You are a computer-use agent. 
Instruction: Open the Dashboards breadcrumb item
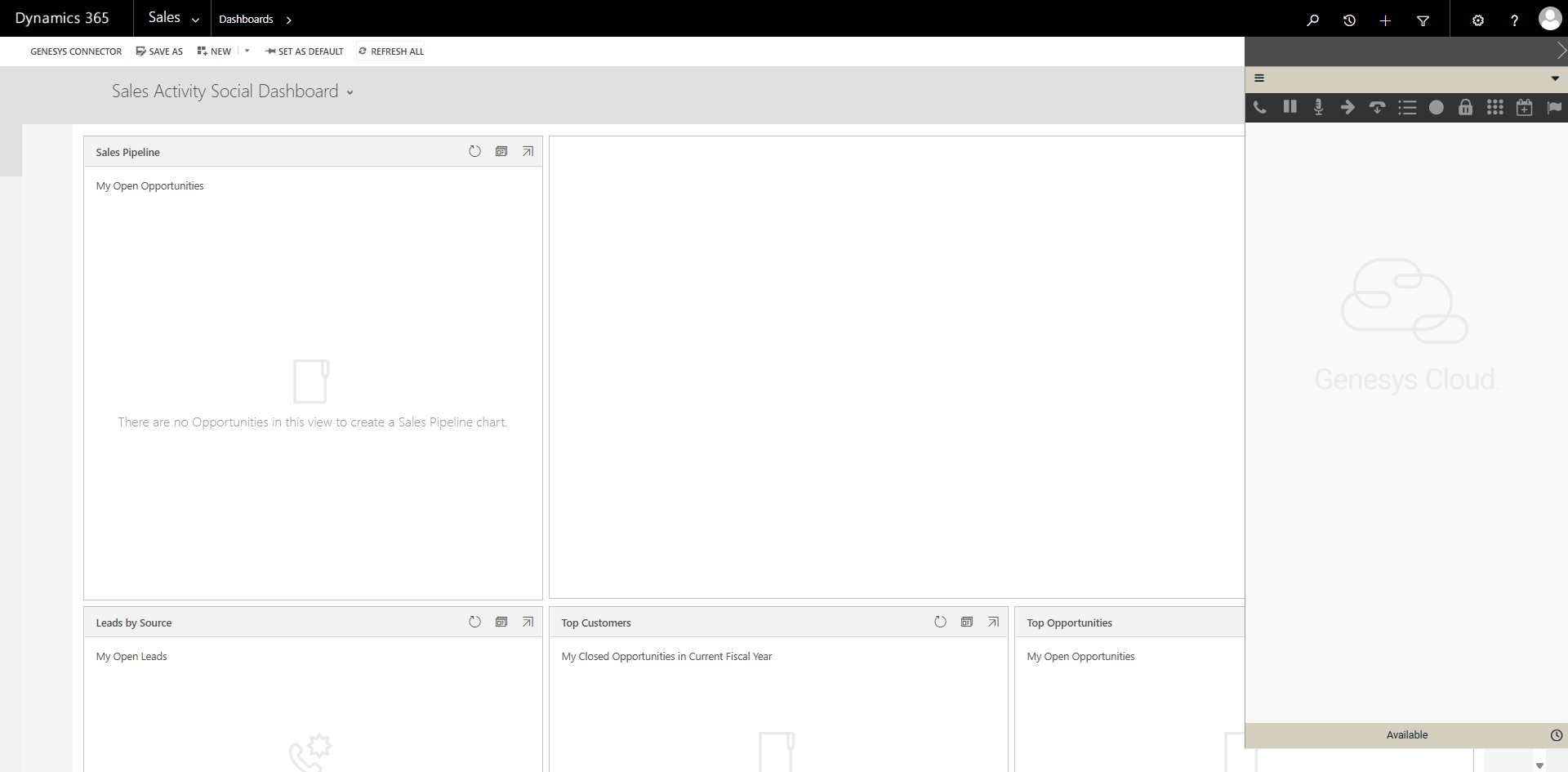[x=246, y=19]
